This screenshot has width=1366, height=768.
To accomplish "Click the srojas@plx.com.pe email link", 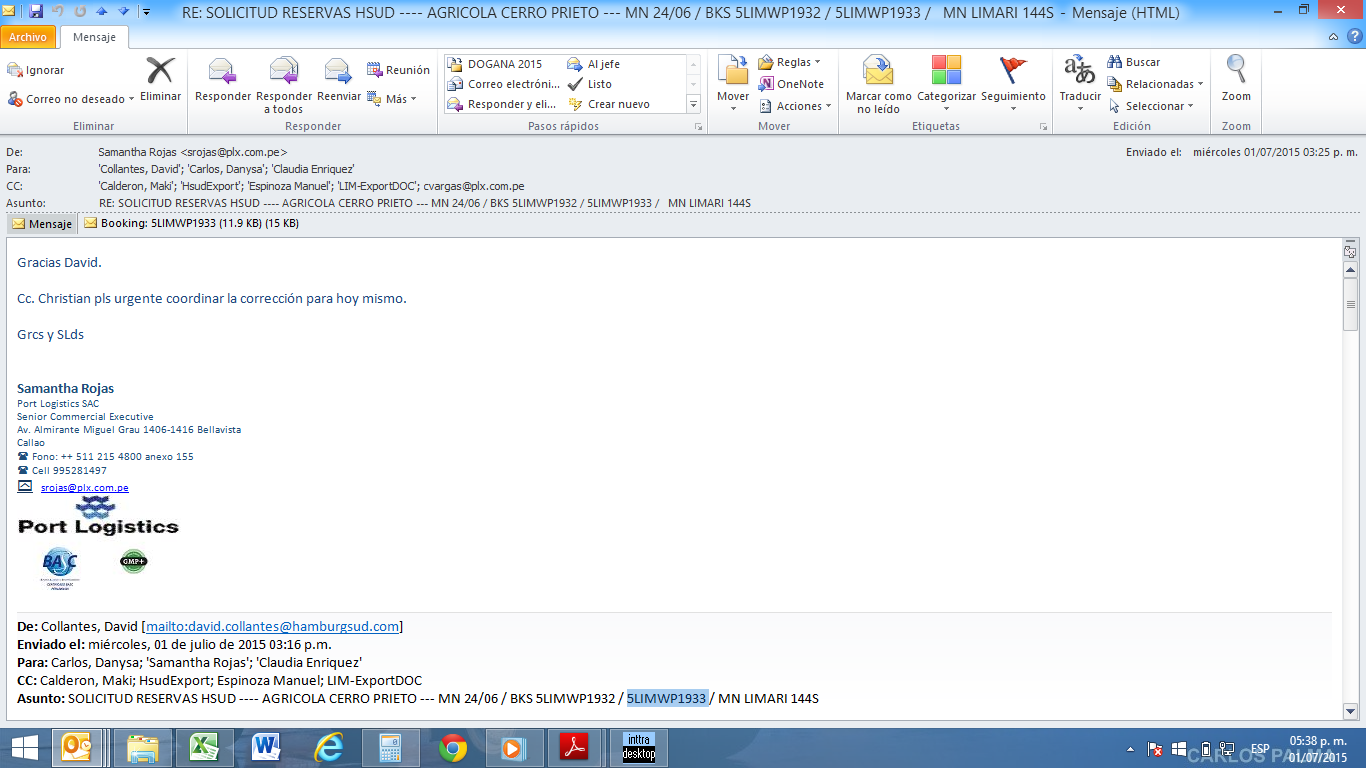I will [84, 488].
